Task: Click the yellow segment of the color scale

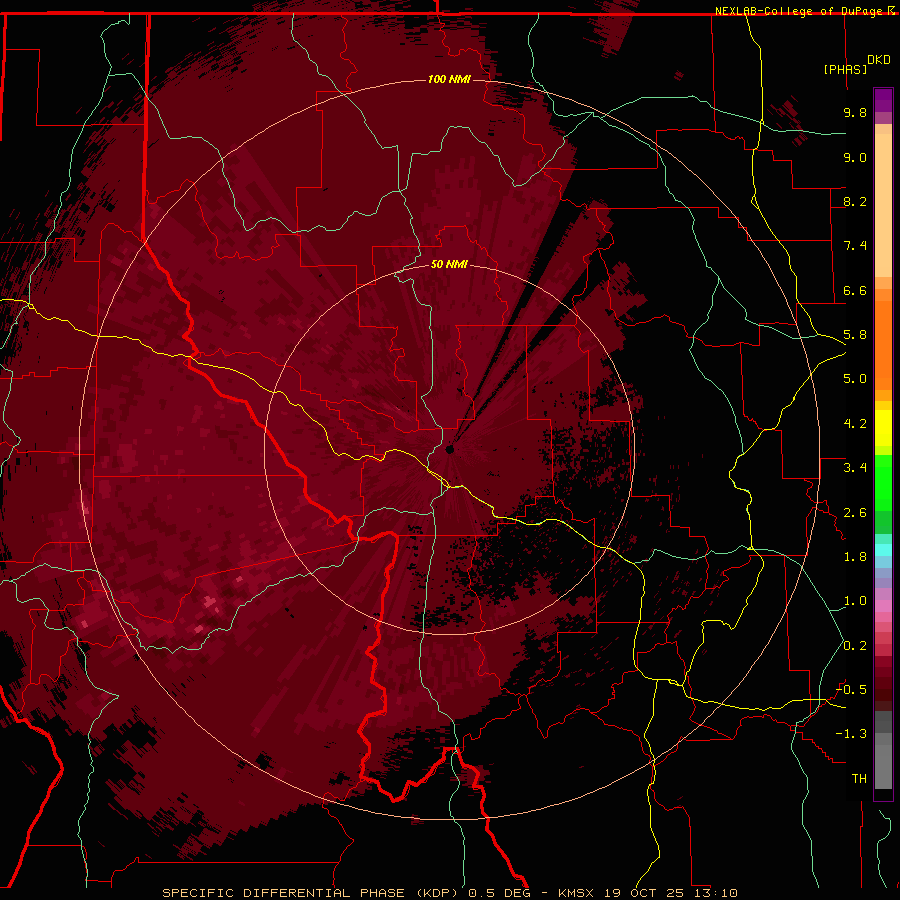Action: coord(883,428)
